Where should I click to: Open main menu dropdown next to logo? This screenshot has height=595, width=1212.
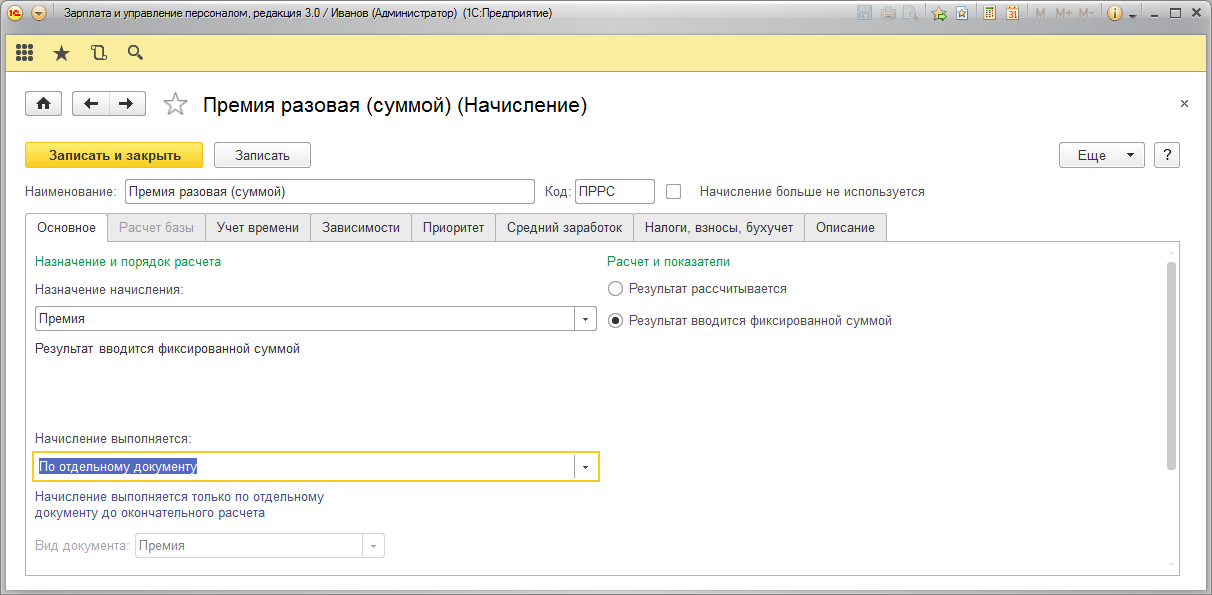(39, 13)
